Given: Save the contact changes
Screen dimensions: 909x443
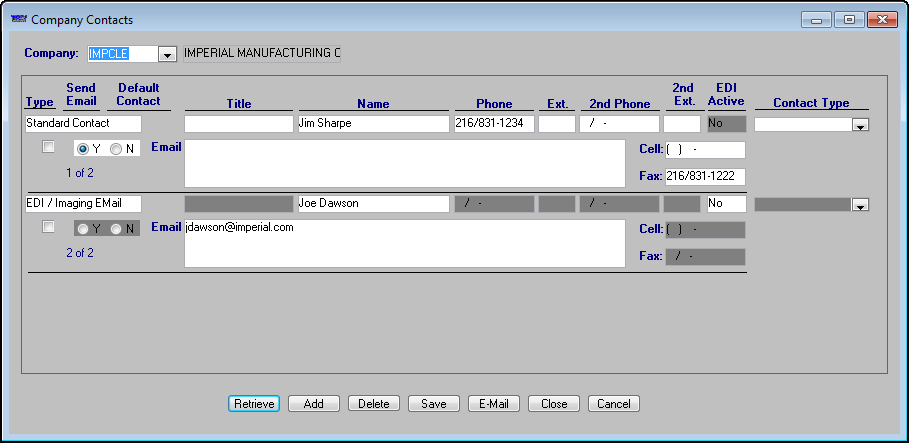Looking at the screenshot, I should point(433,404).
